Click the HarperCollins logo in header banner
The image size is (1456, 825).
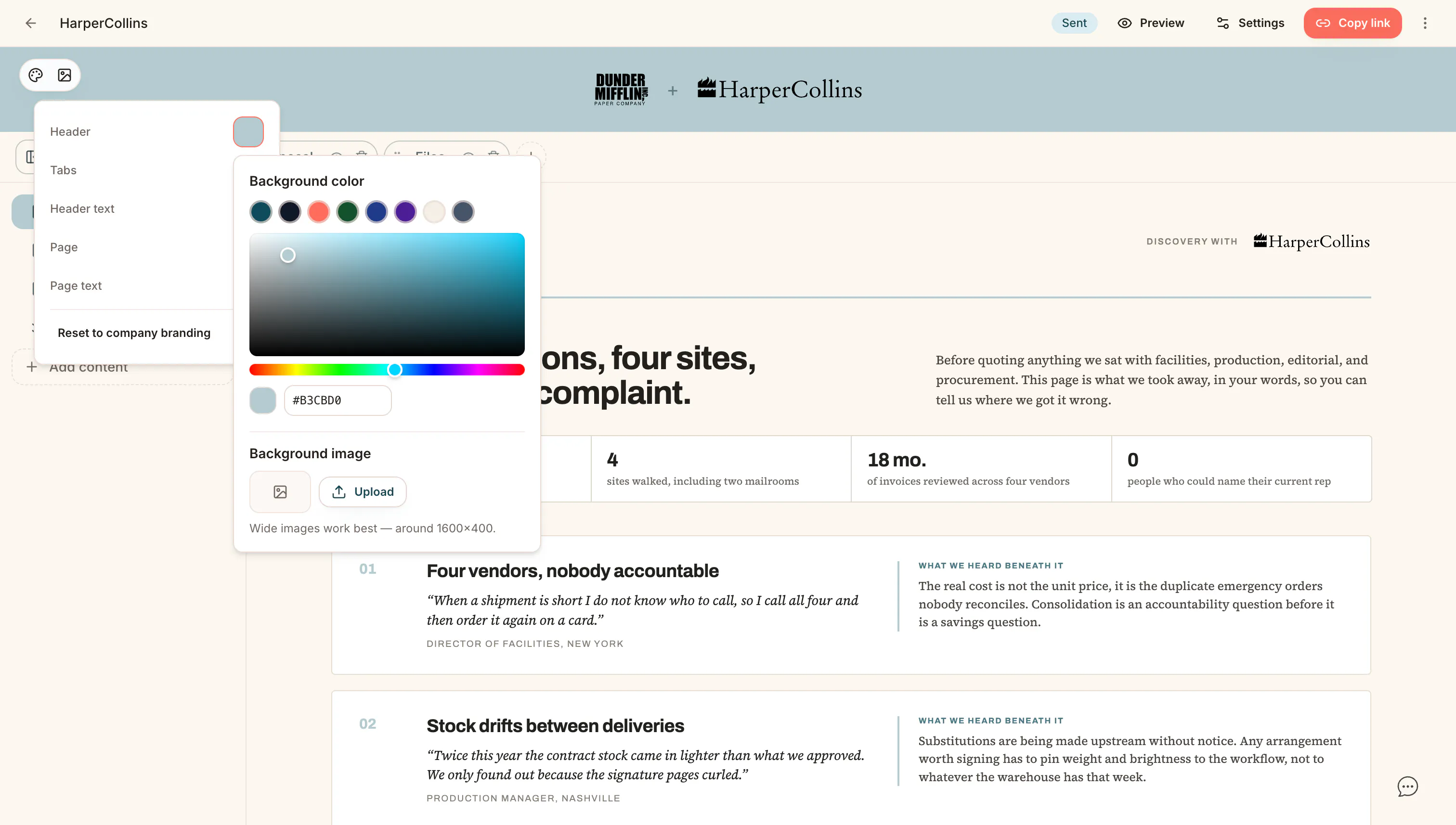point(780,90)
